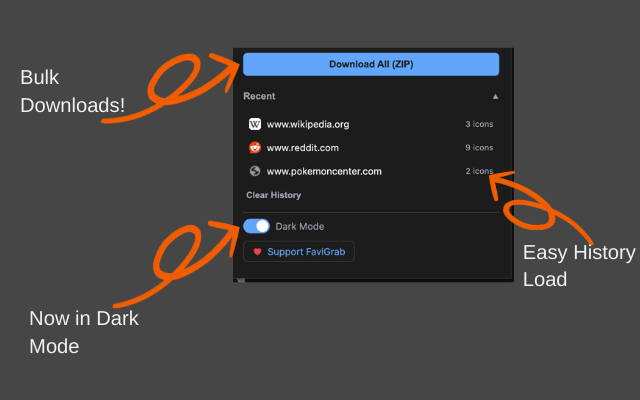Collapse the Recent section triangle
The image size is (640, 400).
coord(495,97)
